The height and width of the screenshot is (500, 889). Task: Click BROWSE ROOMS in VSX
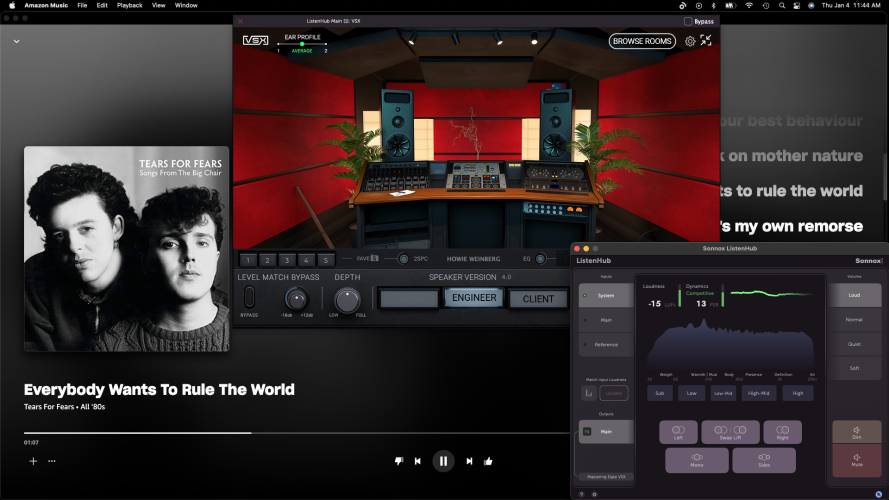pyautogui.click(x=642, y=41)
